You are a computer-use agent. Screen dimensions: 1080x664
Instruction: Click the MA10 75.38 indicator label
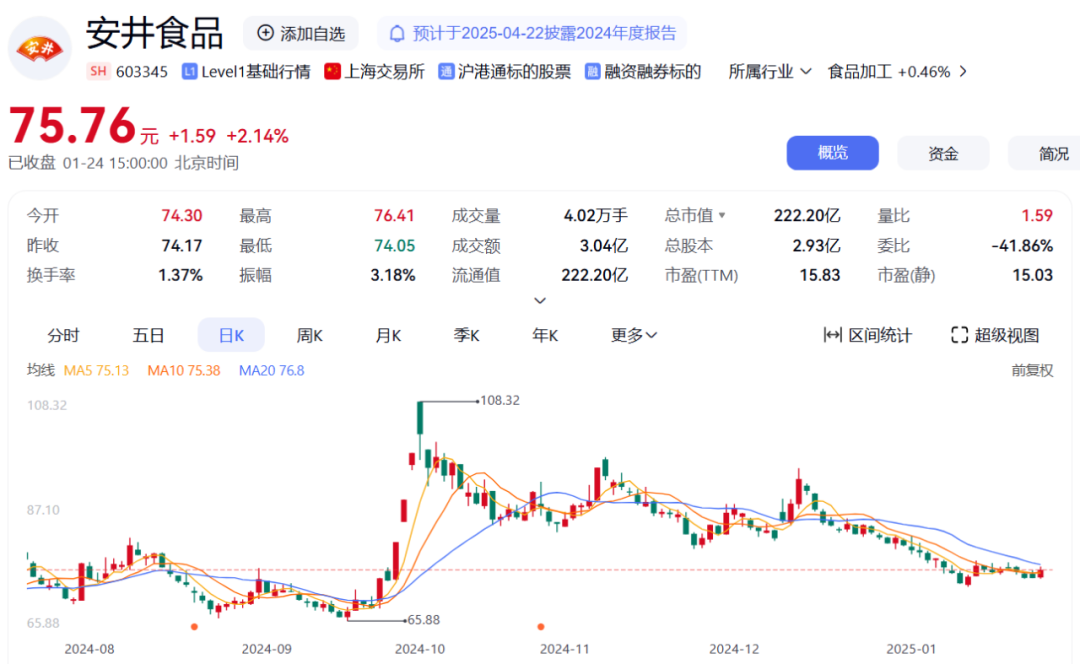click(184, 371)
